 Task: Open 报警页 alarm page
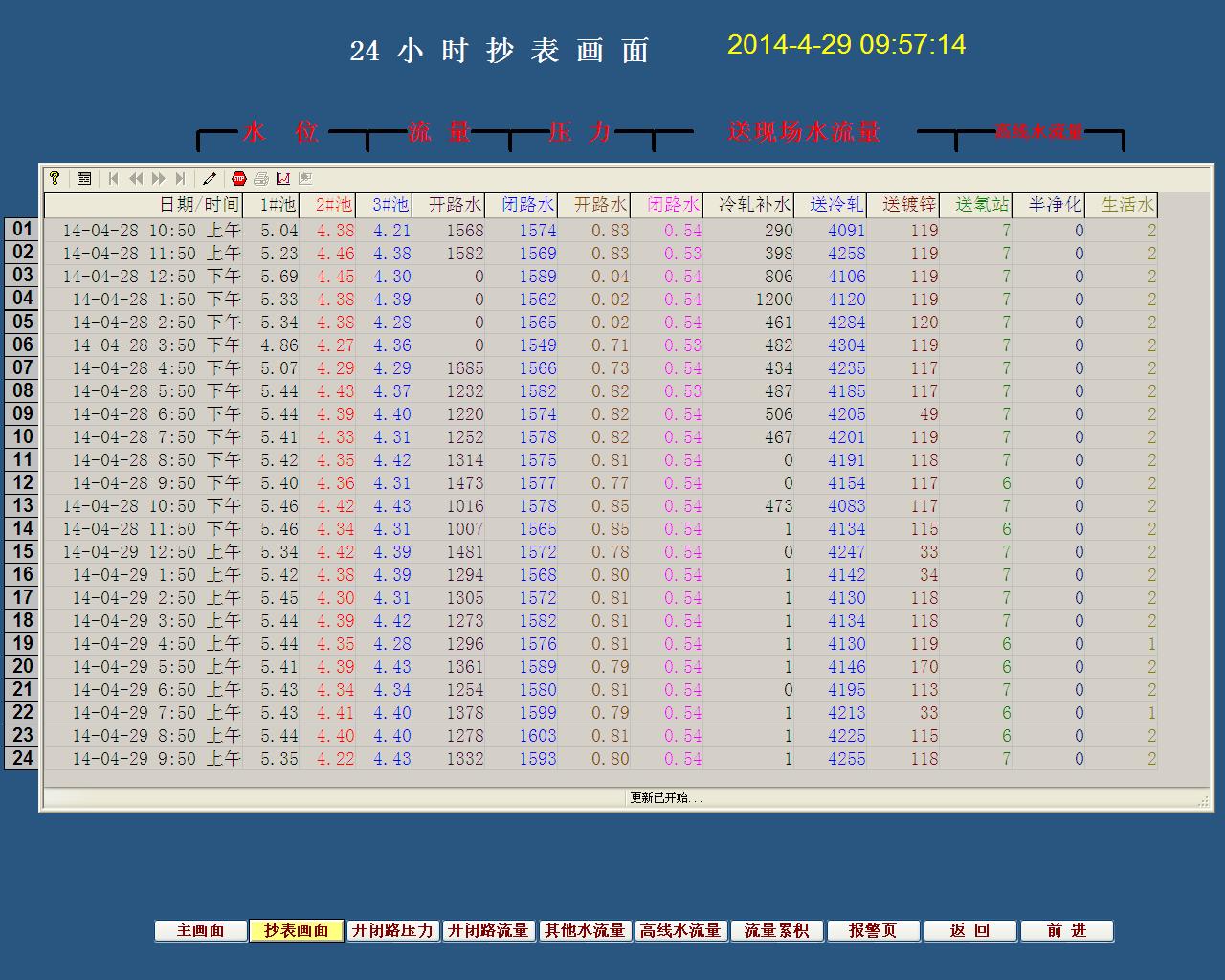[x=873, y=930]
